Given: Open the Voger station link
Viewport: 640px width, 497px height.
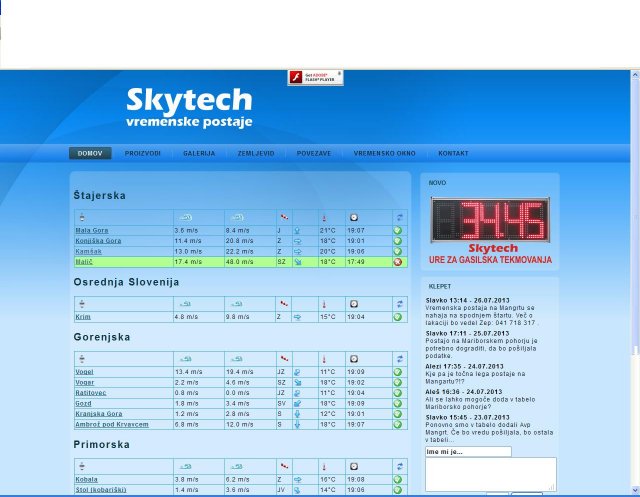Looking at the screenshot, I should [x=84, y=382].
